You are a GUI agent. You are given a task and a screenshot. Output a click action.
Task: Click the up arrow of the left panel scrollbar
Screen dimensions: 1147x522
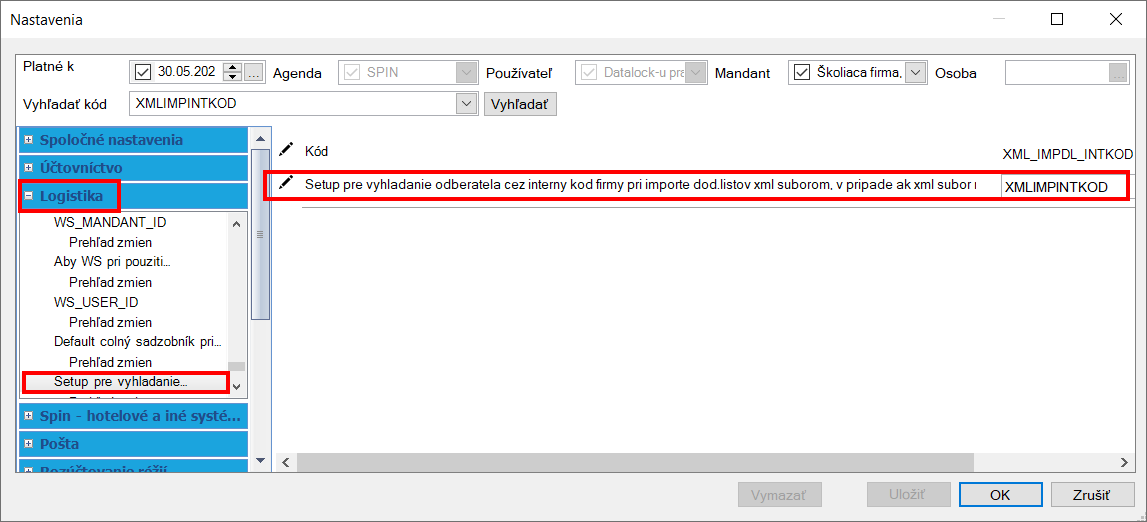pos(259,139)
